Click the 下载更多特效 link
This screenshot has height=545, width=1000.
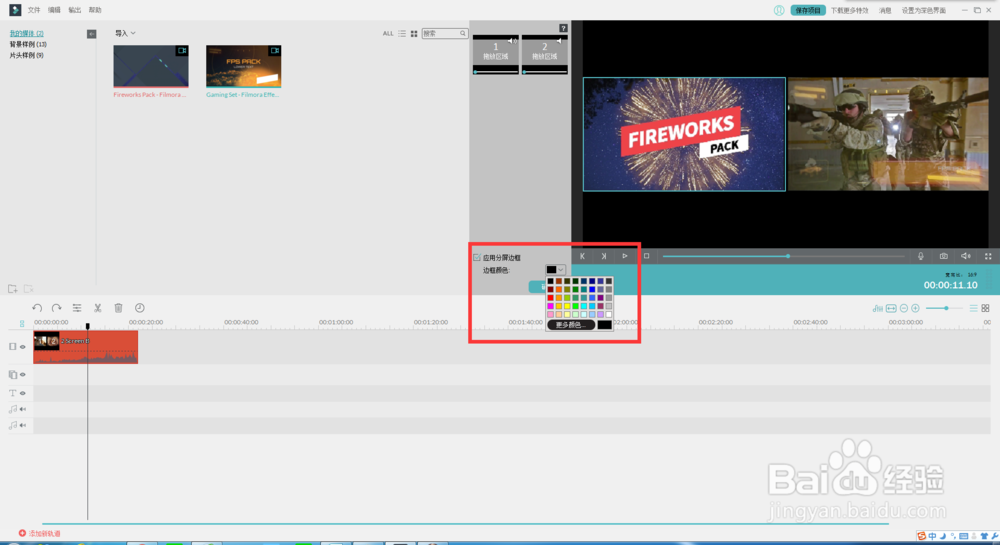[849, 10]
